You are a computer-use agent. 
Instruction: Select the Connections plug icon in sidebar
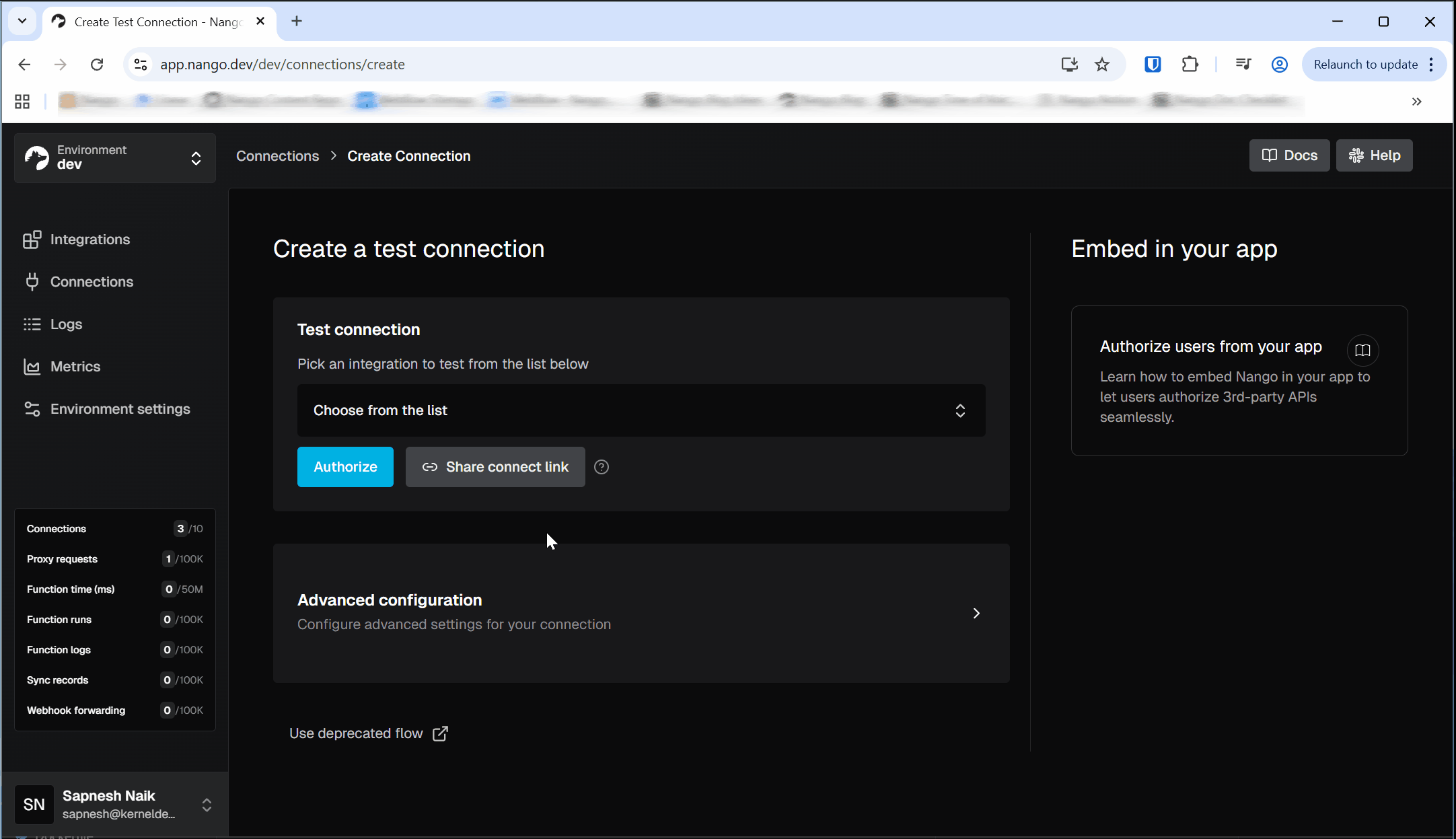coord(32,281)
